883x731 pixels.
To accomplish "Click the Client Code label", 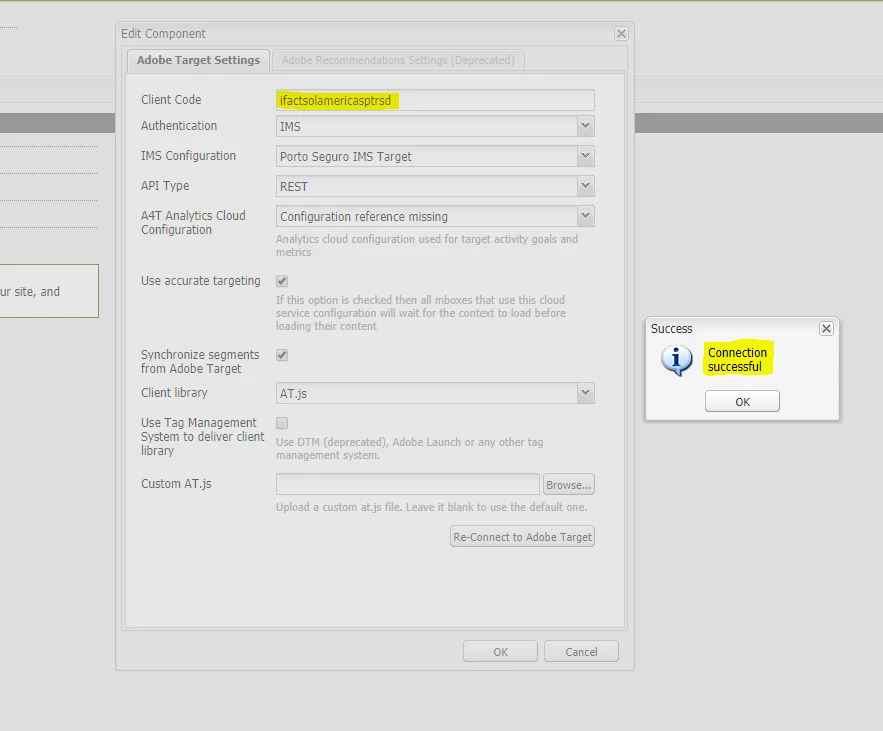I will coord(171,100).
